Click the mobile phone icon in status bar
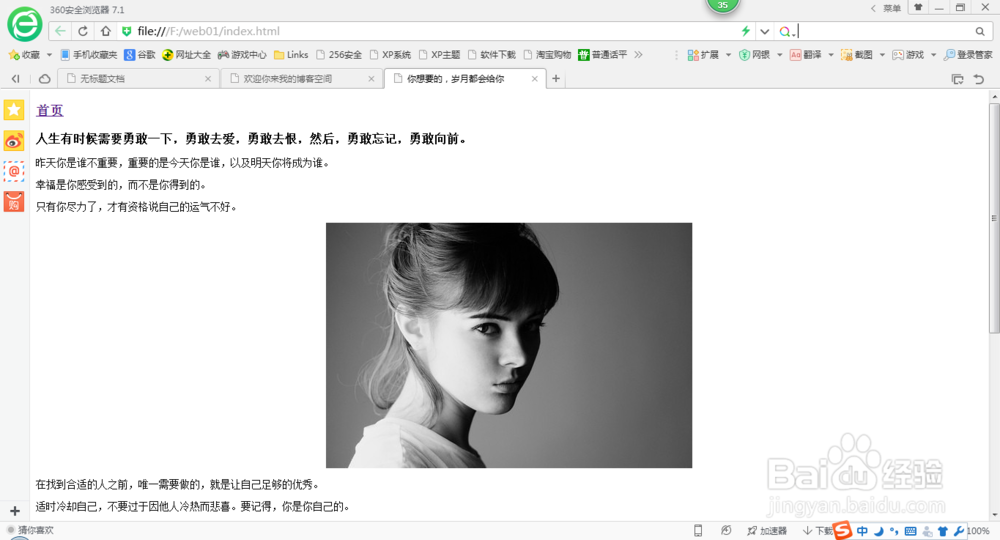Viewport: 1000px width, 540px height. (698, 530)
